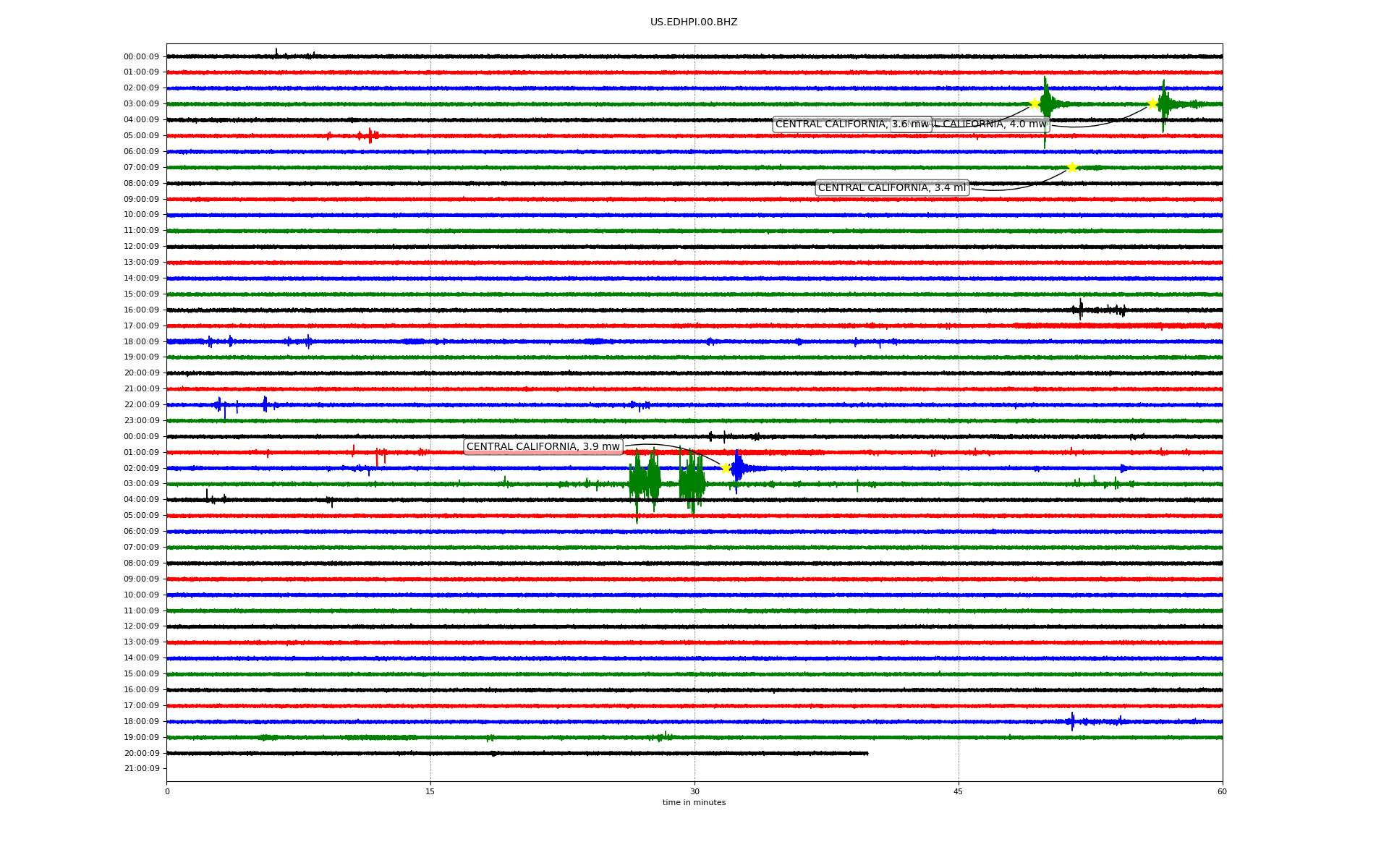Click the yellow star for the 4.0 mw event

point(1152,103)
